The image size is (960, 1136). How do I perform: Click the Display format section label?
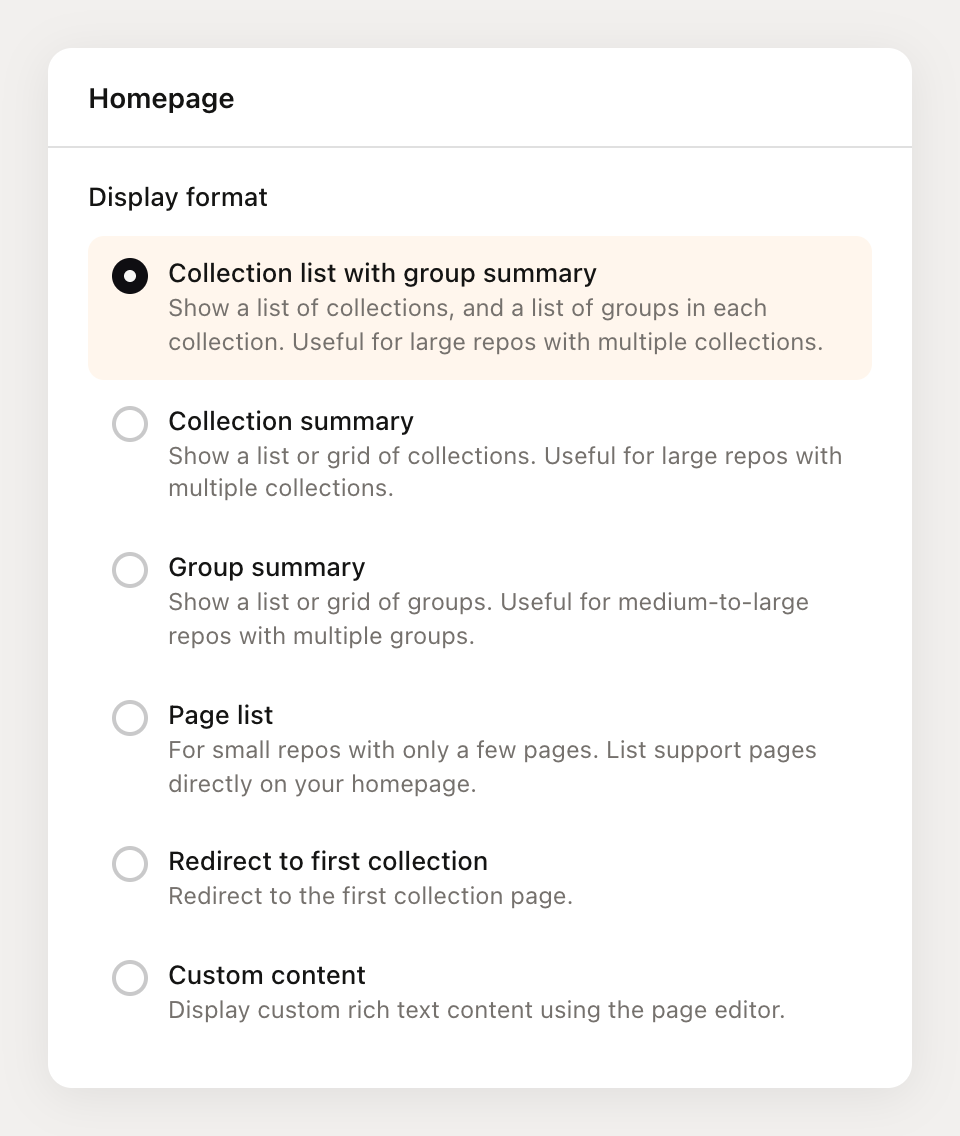point(177,197)
